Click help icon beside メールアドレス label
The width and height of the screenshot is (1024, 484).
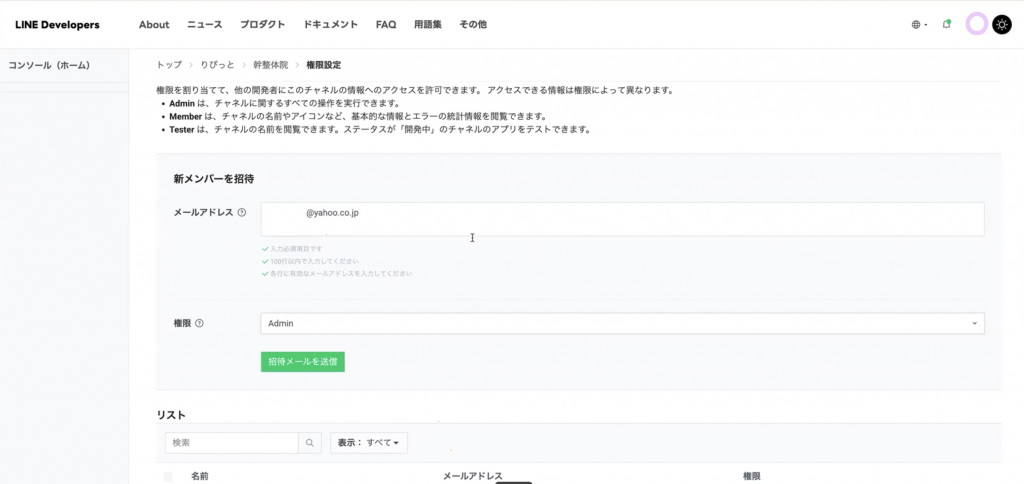tap(242, 212)
